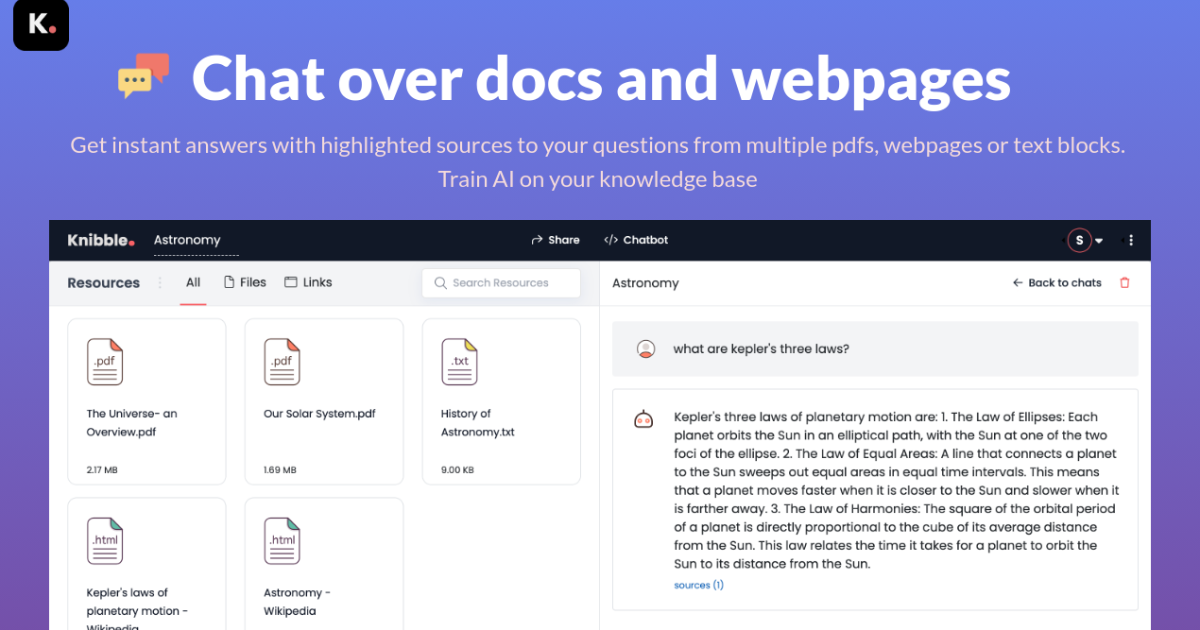This screenshot has width=1200, height=630.
Task: Click the Astronomy chat title
Action: (645, 283)
